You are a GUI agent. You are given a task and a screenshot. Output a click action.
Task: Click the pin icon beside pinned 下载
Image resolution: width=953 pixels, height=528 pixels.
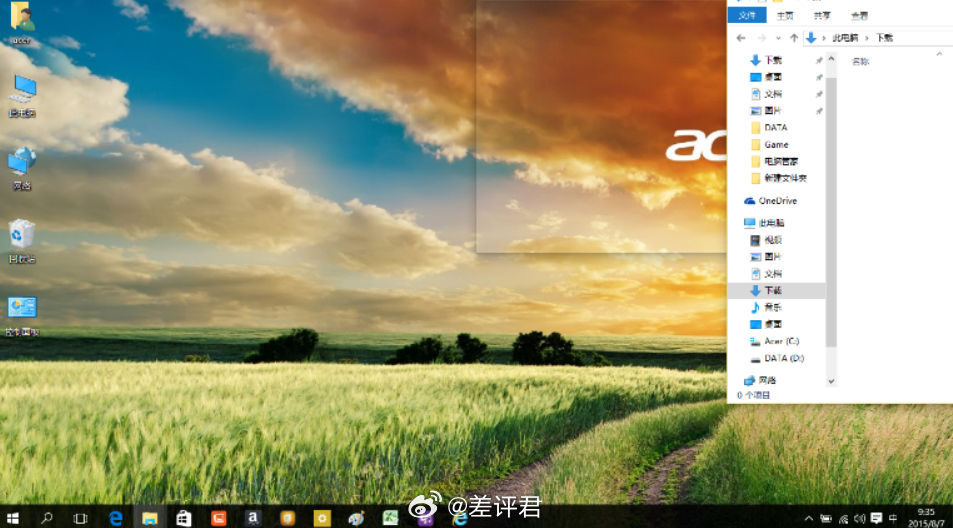819,60
